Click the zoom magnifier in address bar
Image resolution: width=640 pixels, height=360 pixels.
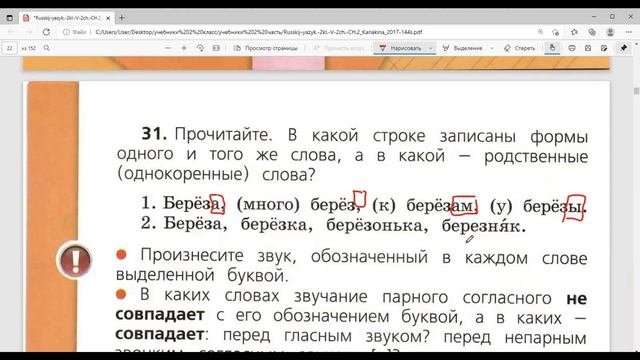click(x=540, y=32)
